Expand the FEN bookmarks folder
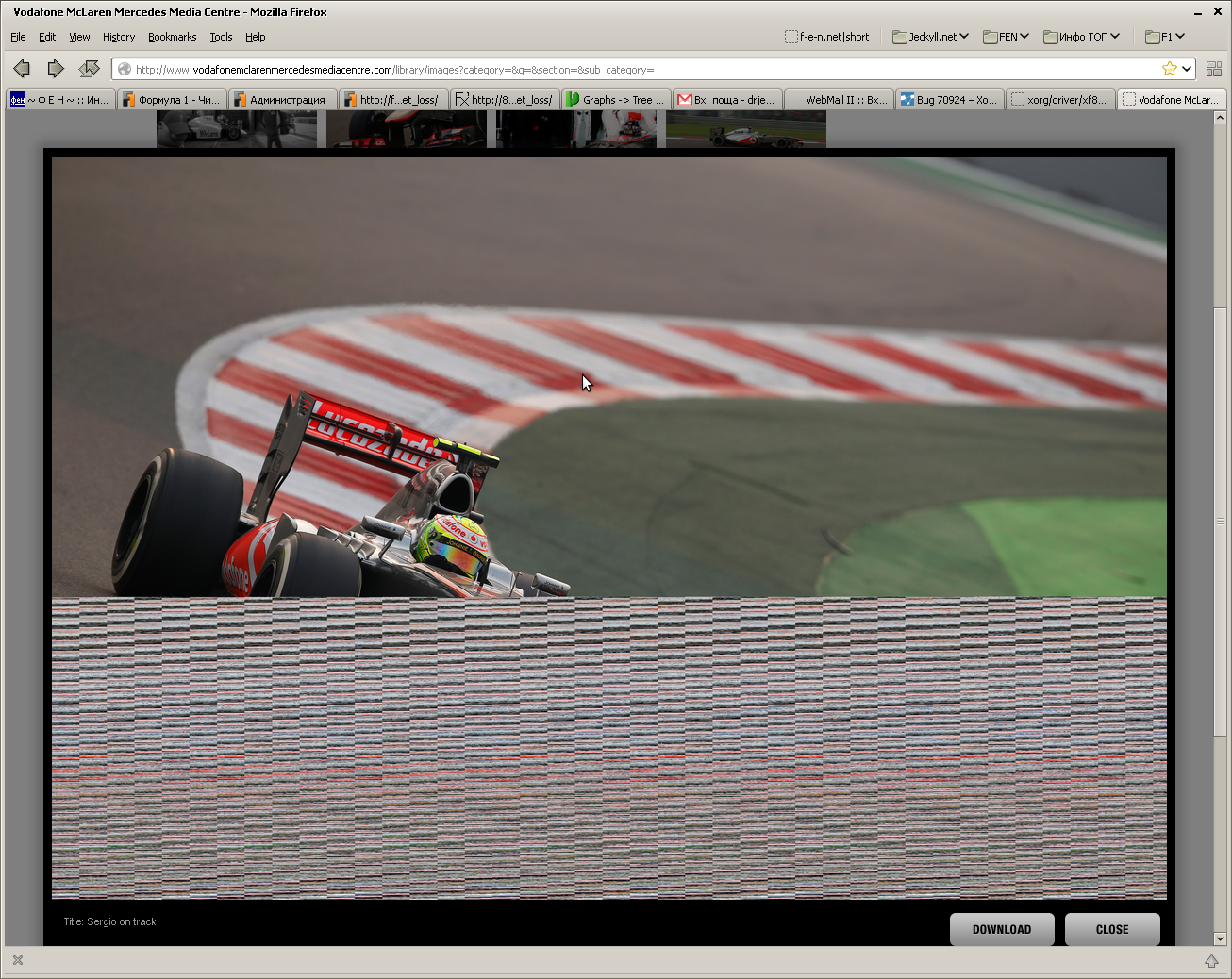1232x979 pixels. coord(1006,37)
